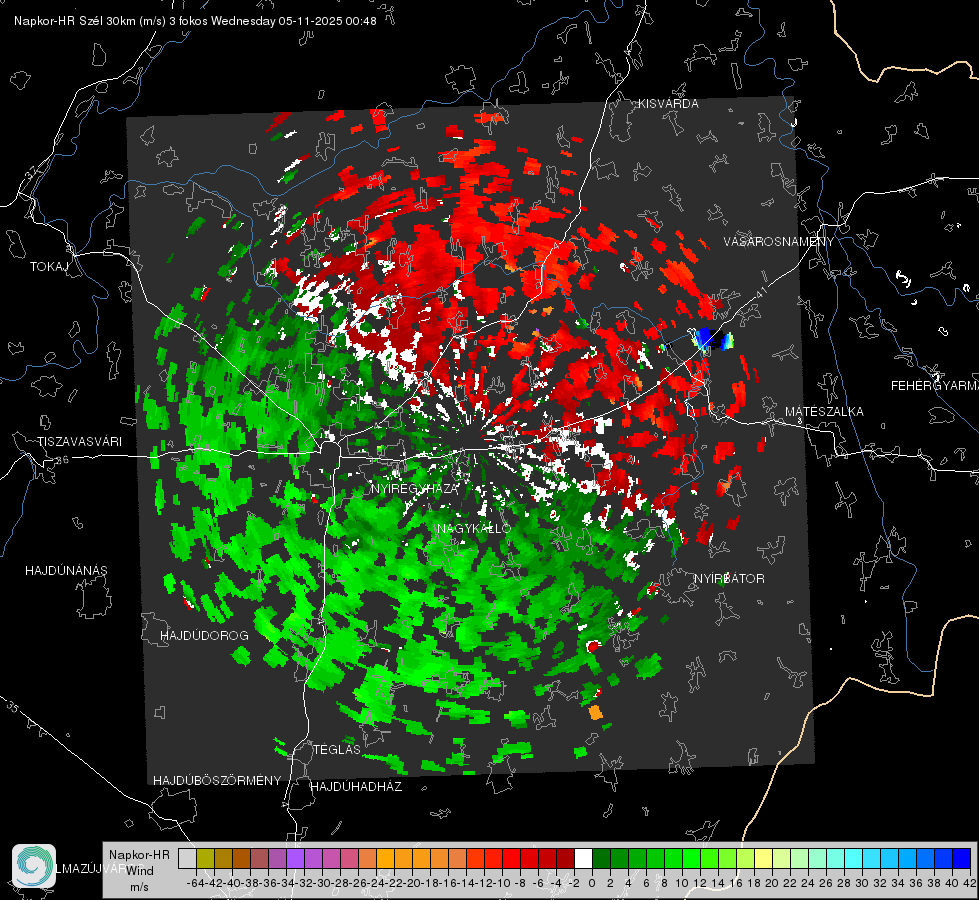Image resolution: width=979 pixels, height=900 pixels.
Task: Click the TOKAJ town label
Action: [49, 267]
